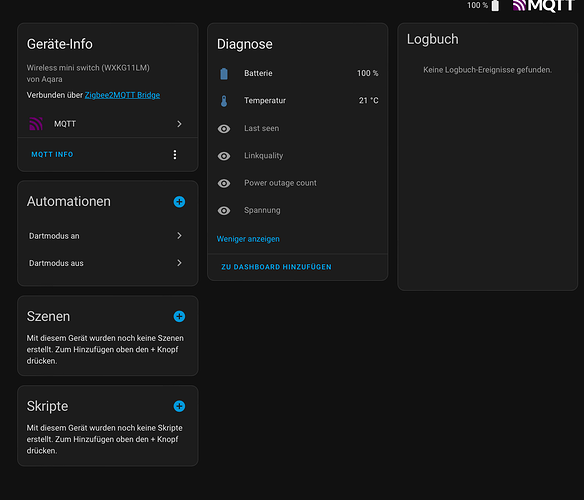
Task: Click the purple MQTT integration icon
Action: click(36, 124)
